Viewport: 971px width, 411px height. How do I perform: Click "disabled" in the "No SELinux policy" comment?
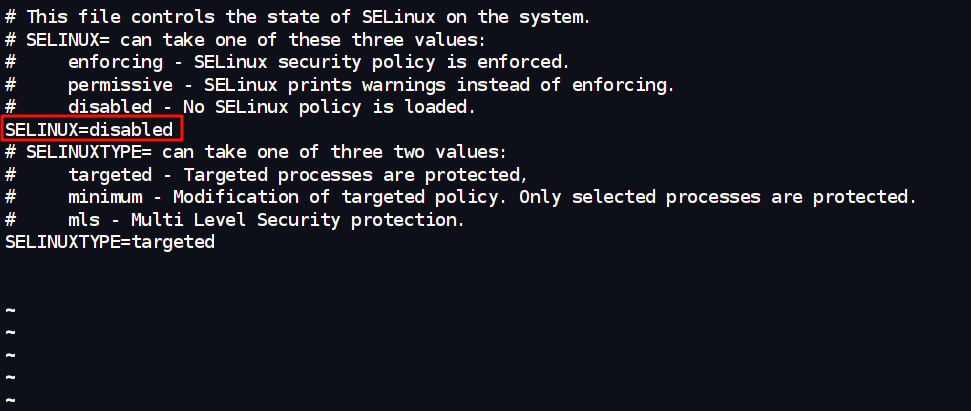[x=110, y=107]
